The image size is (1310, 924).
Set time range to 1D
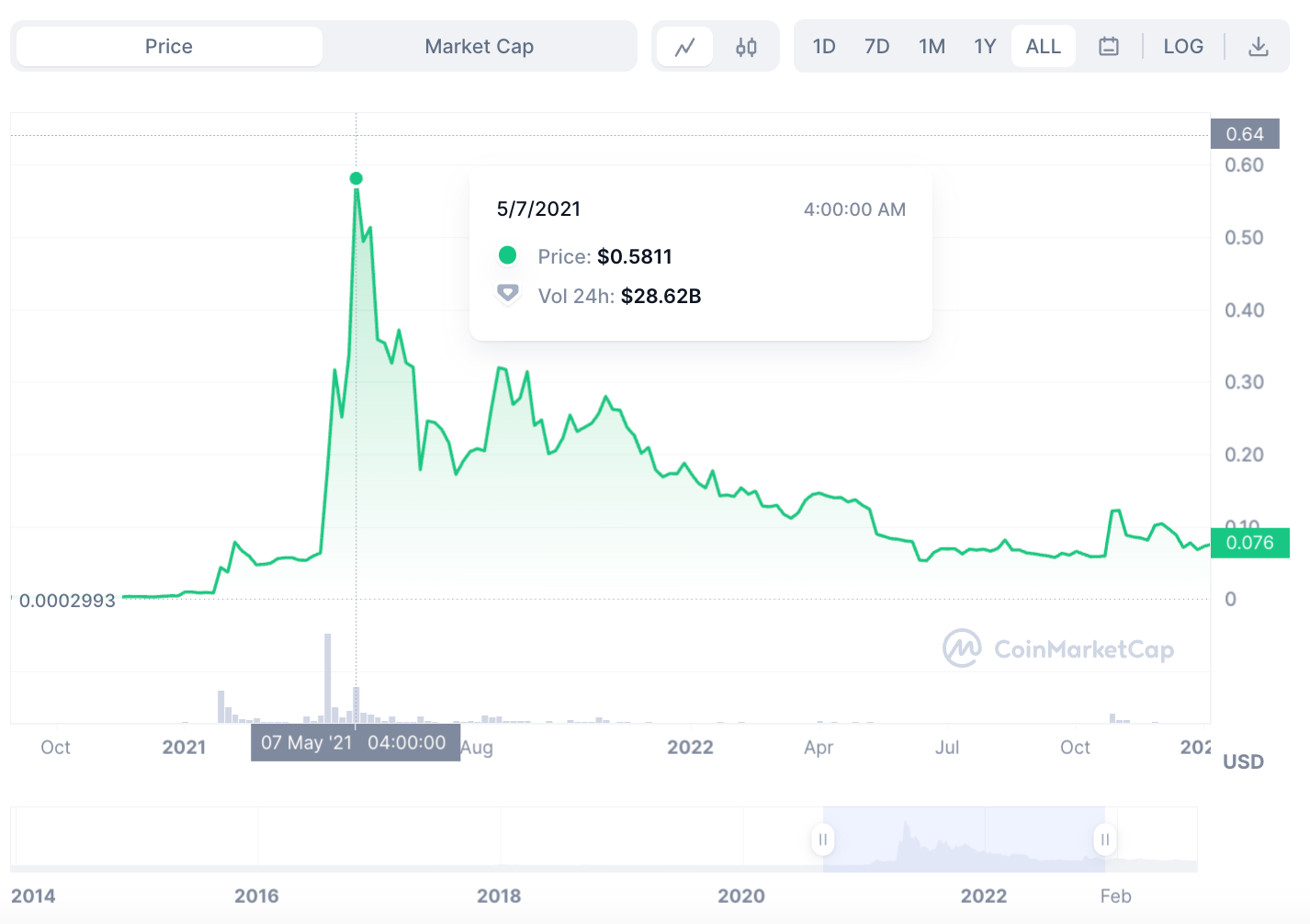click(x=824, y=46)
